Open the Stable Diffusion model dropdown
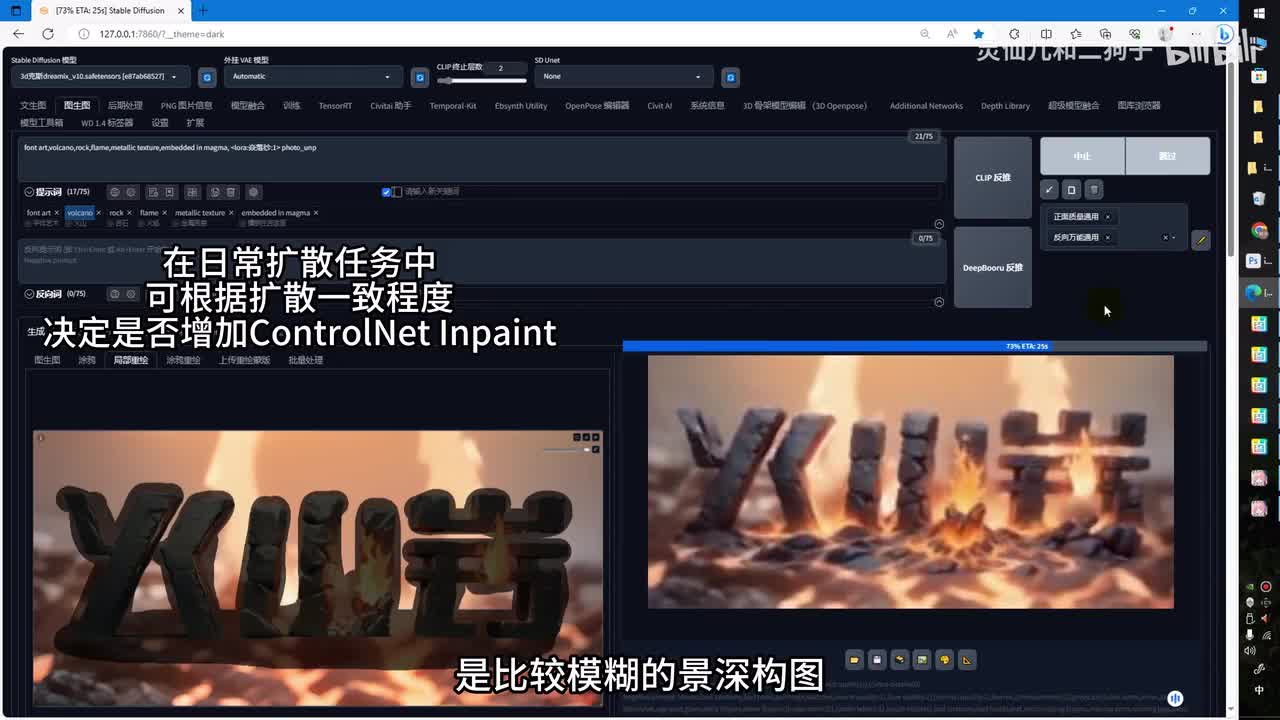The width and height of the screenshot is (1280, 720). (100, 77)
